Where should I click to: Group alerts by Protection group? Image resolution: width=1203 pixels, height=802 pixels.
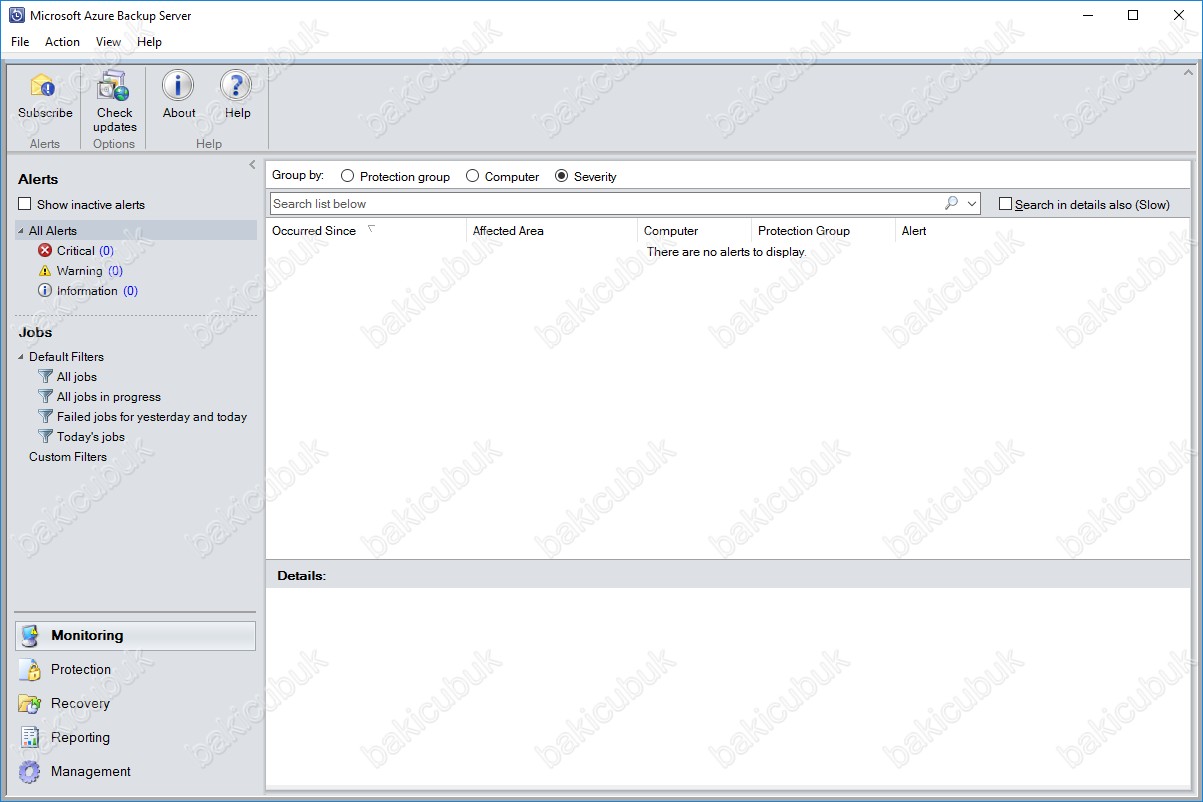(x=348, y=176)
